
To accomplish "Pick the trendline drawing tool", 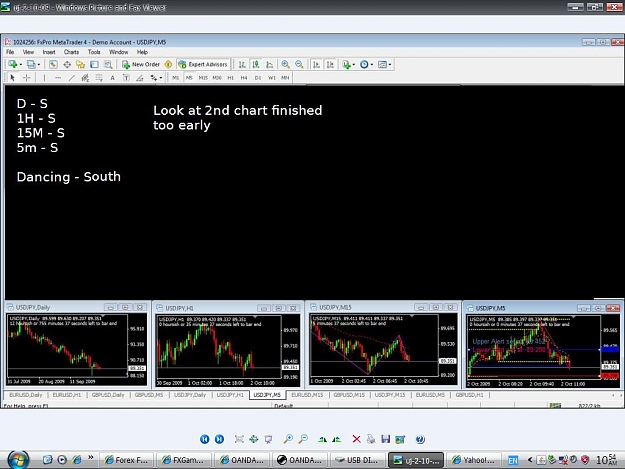I will click(x=72, y=78).
